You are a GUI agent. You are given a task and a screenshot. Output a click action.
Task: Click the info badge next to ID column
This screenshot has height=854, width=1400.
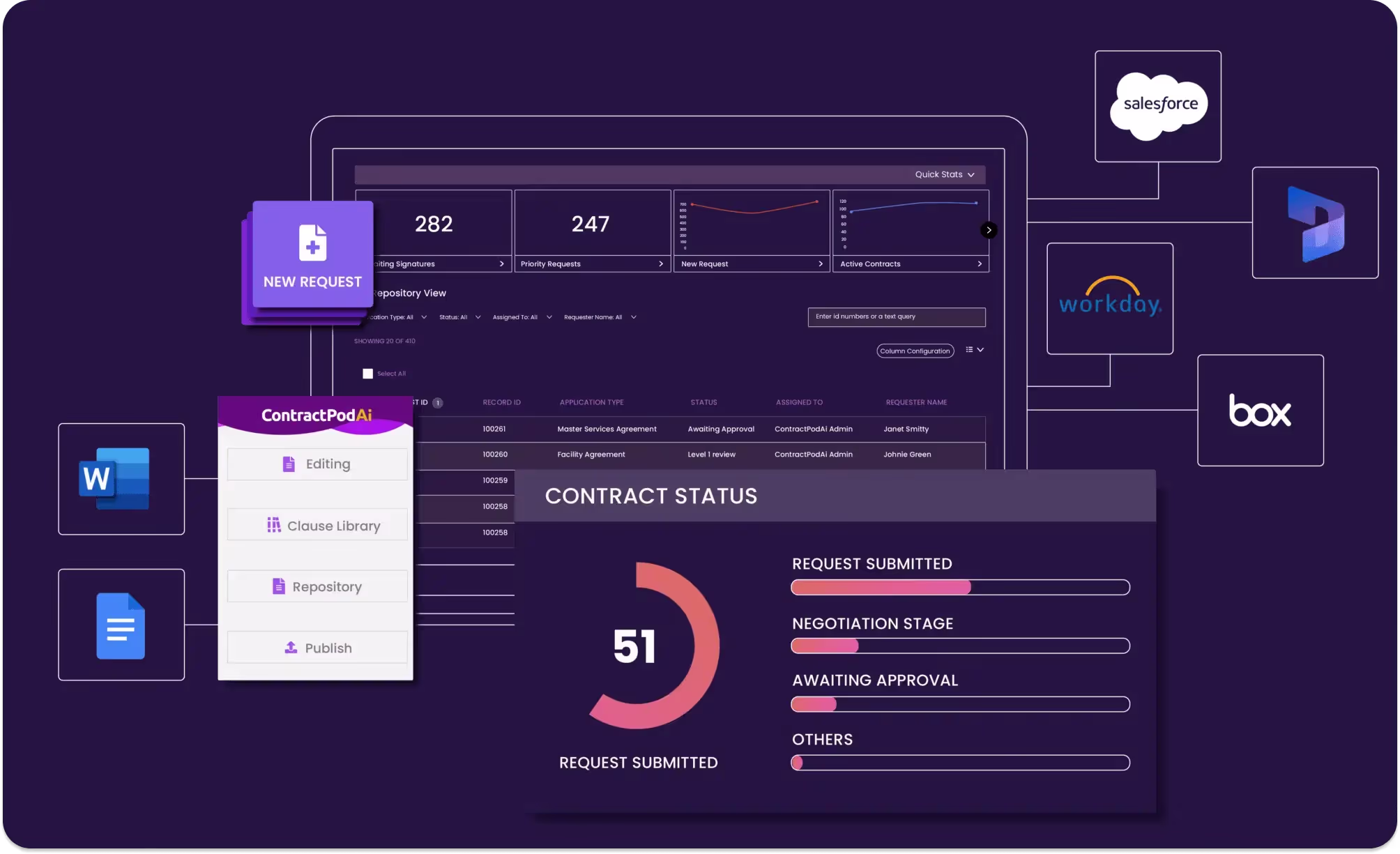coord(438,403)
